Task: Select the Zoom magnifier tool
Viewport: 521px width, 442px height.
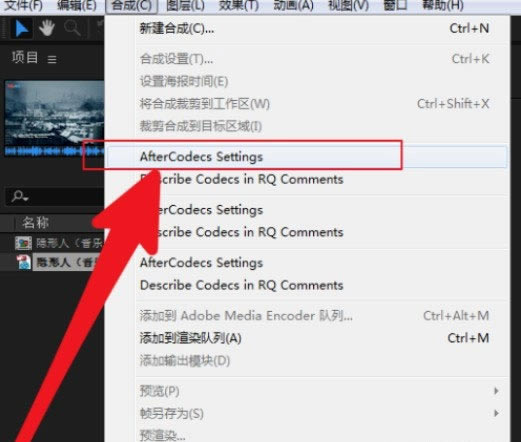Action: (x=72, y=28)
